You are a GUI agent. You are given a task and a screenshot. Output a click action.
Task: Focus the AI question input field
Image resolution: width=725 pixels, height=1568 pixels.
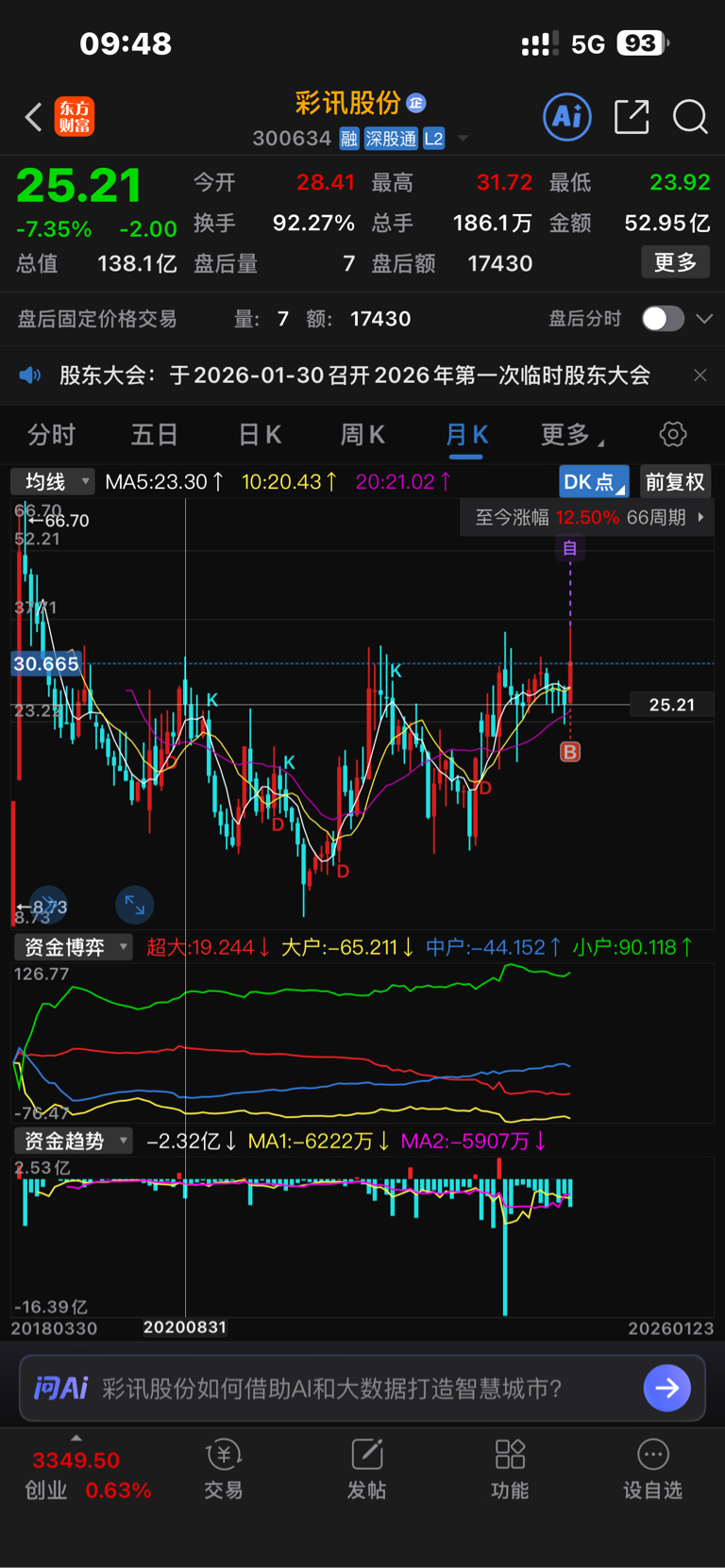tap(362, 1388)
